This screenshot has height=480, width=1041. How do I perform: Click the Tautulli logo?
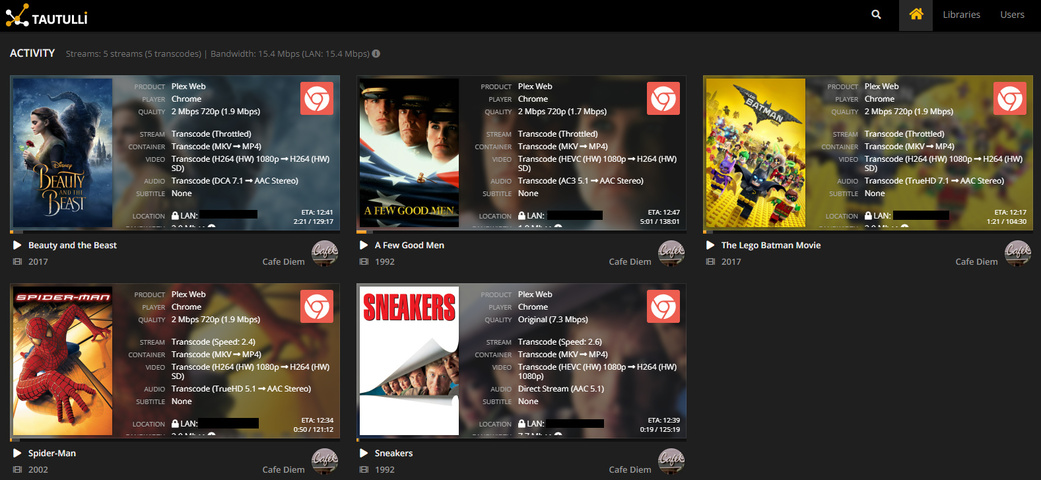tap(46, 15)
